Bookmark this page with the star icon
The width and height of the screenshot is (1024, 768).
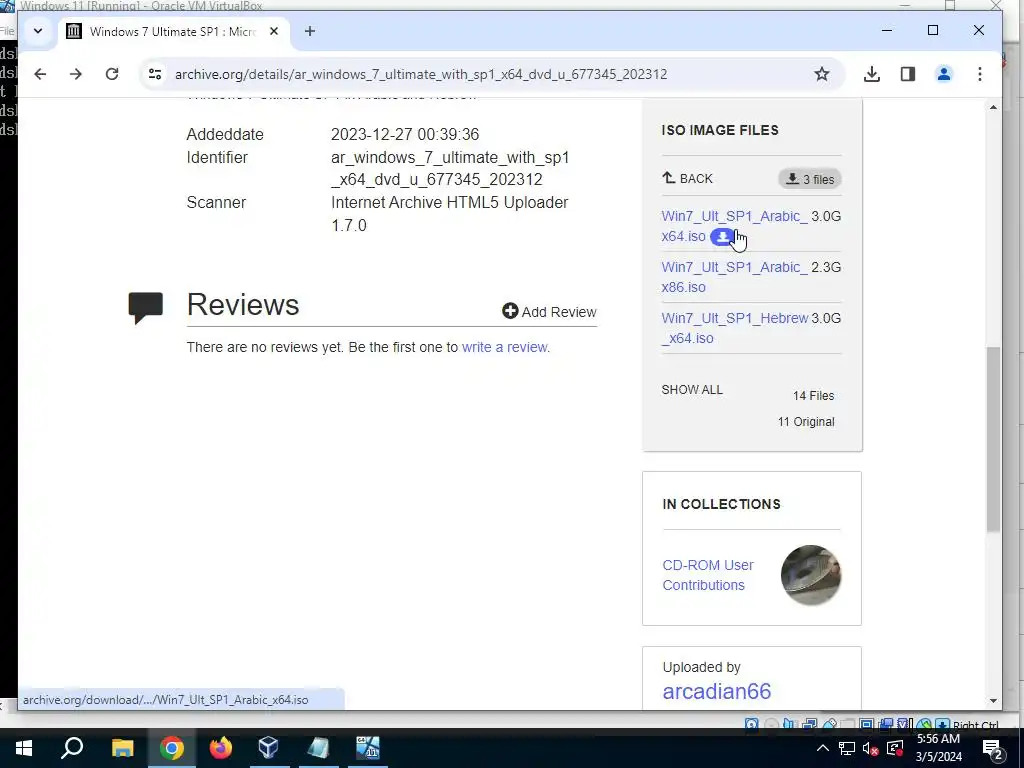pyautogui.click(x=822, y=74)
